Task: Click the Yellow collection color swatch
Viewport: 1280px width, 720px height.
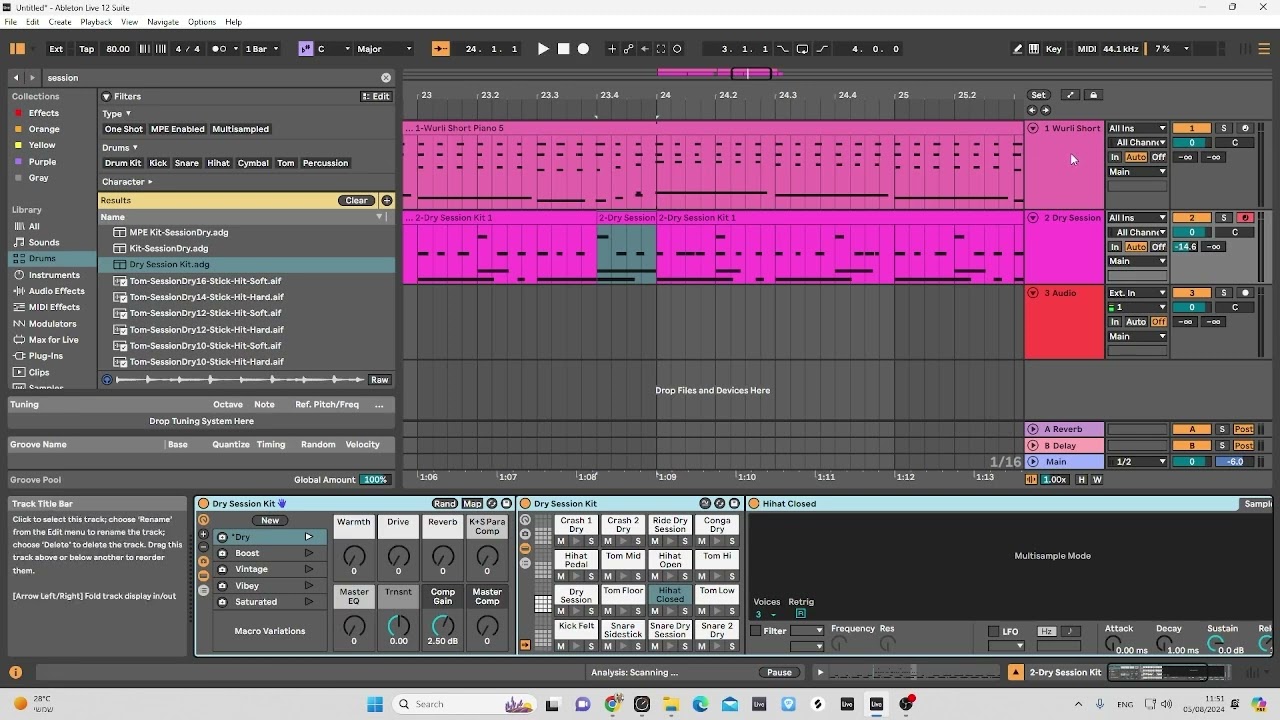Action: click(18, 146)
